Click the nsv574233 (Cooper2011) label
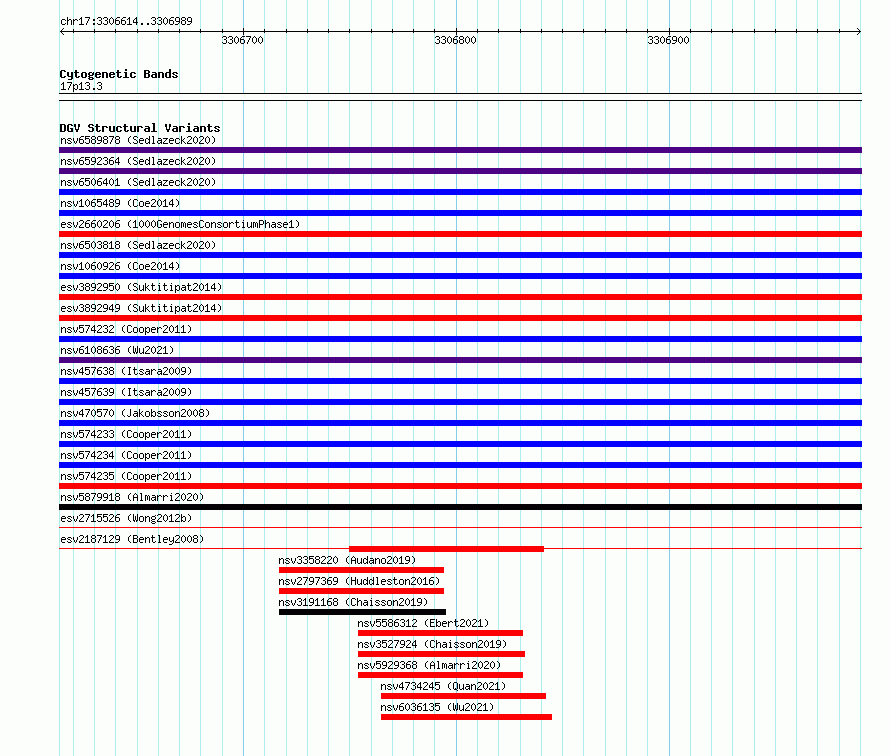The height and width of the screenshot is (756, 890). (126, 434)
